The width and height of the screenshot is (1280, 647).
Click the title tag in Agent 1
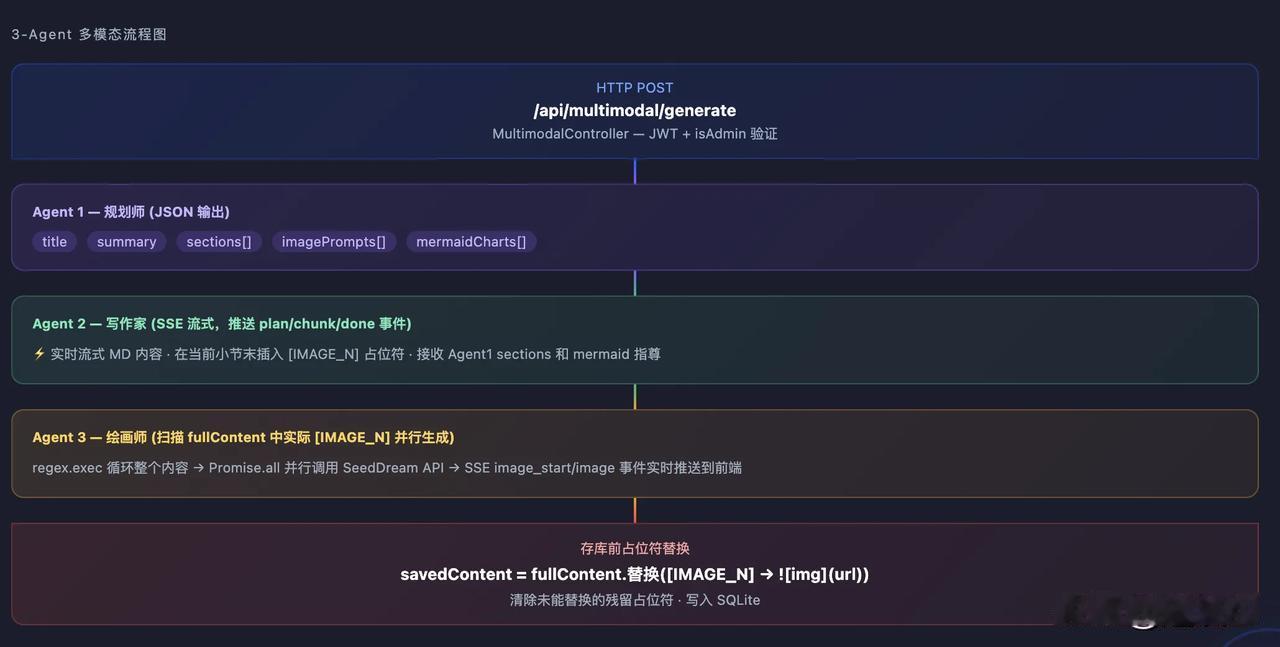pos(55,242)
